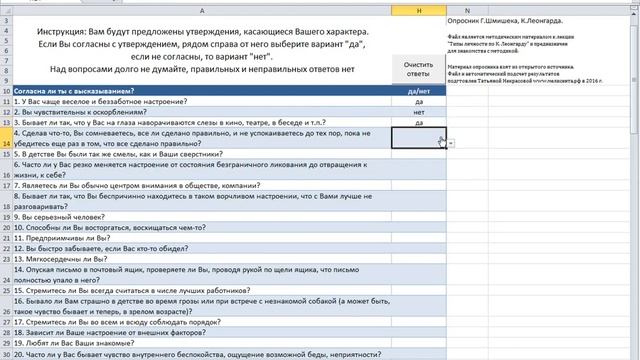Click the "Опросник Г.Шмишека, К.Леонгарда." title cell
Viewport: 640px width, 360px height.
click(x=504, y=21)
